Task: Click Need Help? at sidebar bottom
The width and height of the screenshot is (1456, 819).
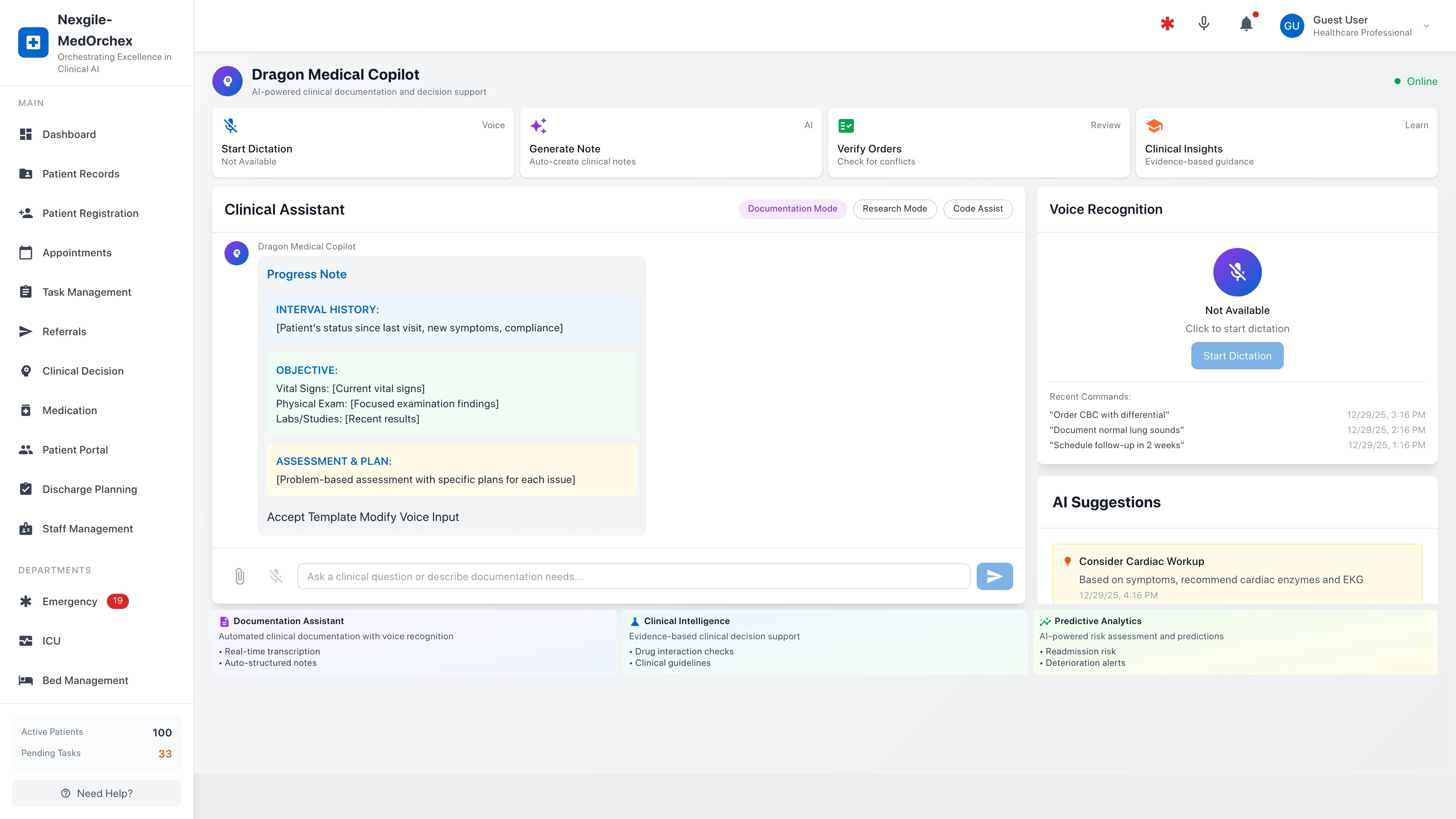Action: click(96, 792)
